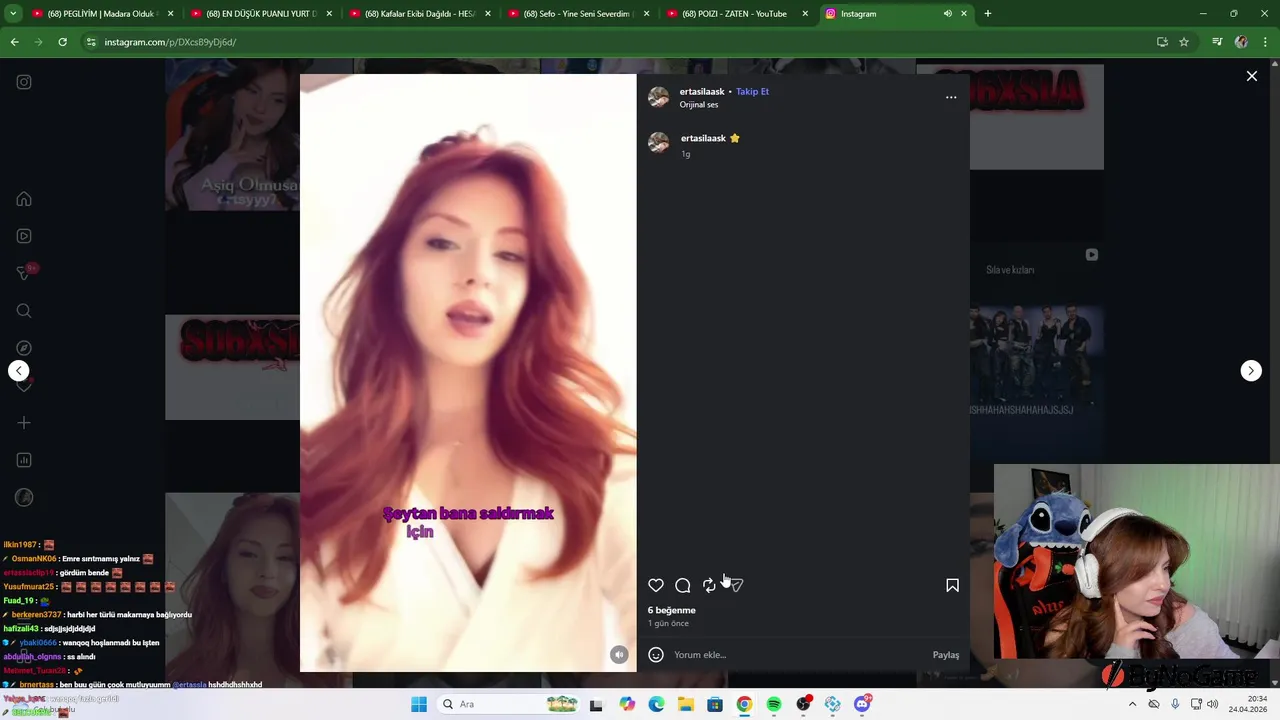Open the volume control in system tray
1280x720 pixels.
pos(1213,704)
